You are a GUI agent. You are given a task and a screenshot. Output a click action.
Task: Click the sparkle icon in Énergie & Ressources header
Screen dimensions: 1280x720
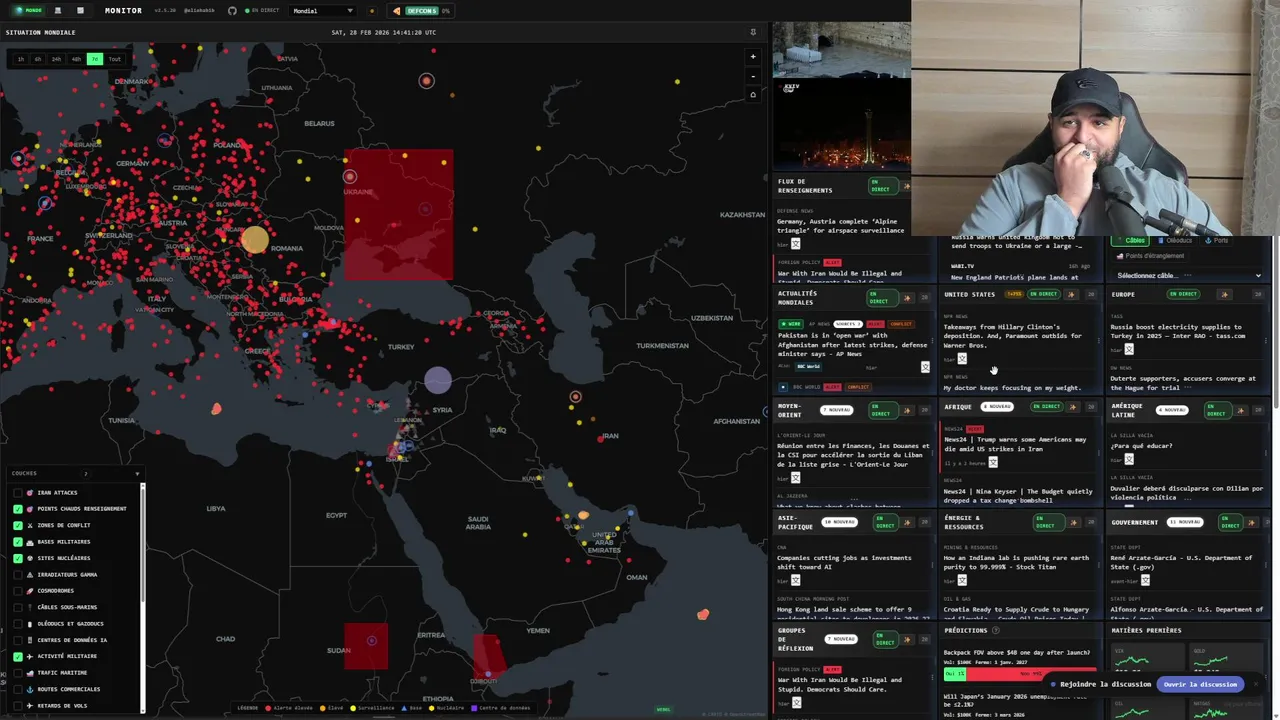coord(1076,523)
